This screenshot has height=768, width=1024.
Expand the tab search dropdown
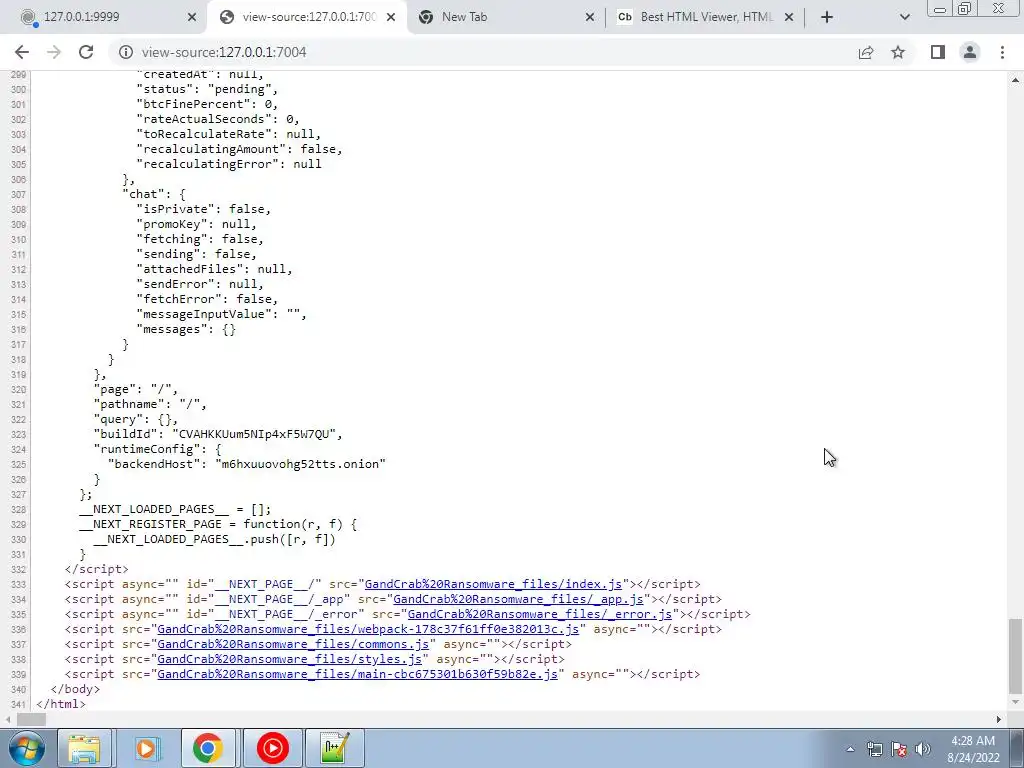tap(904, 17)
